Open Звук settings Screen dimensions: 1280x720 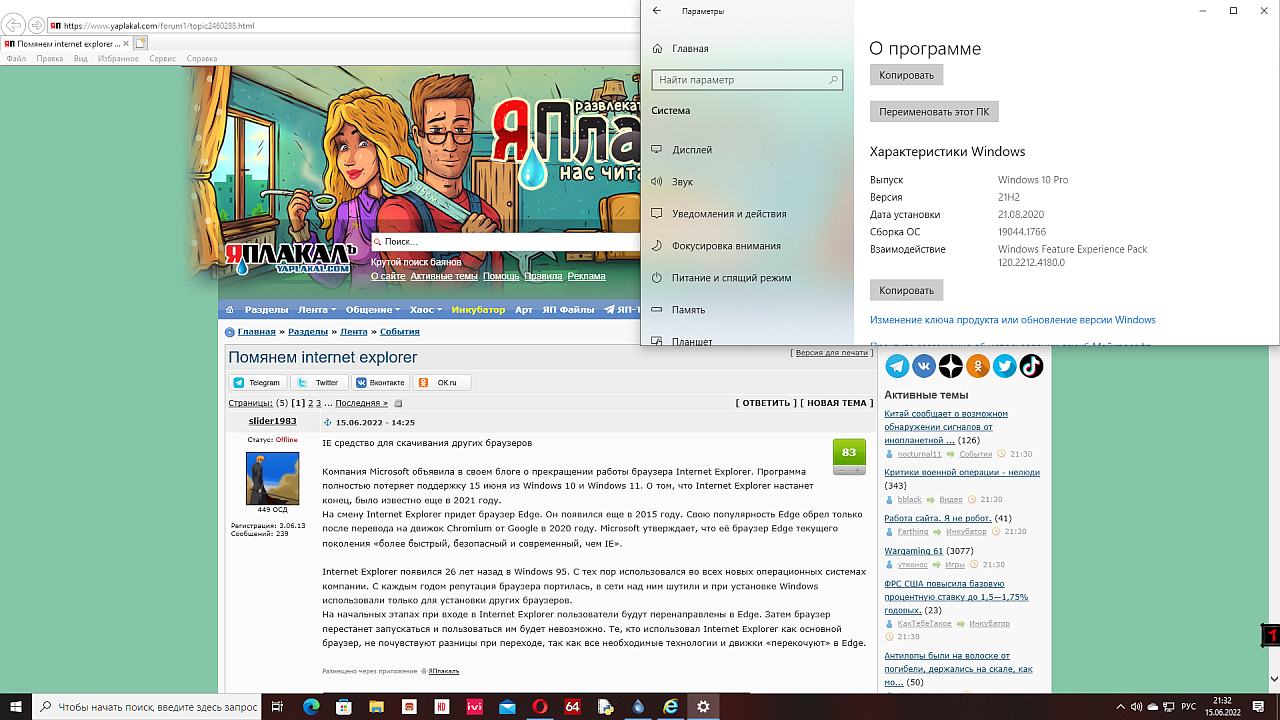click(683, 182)
